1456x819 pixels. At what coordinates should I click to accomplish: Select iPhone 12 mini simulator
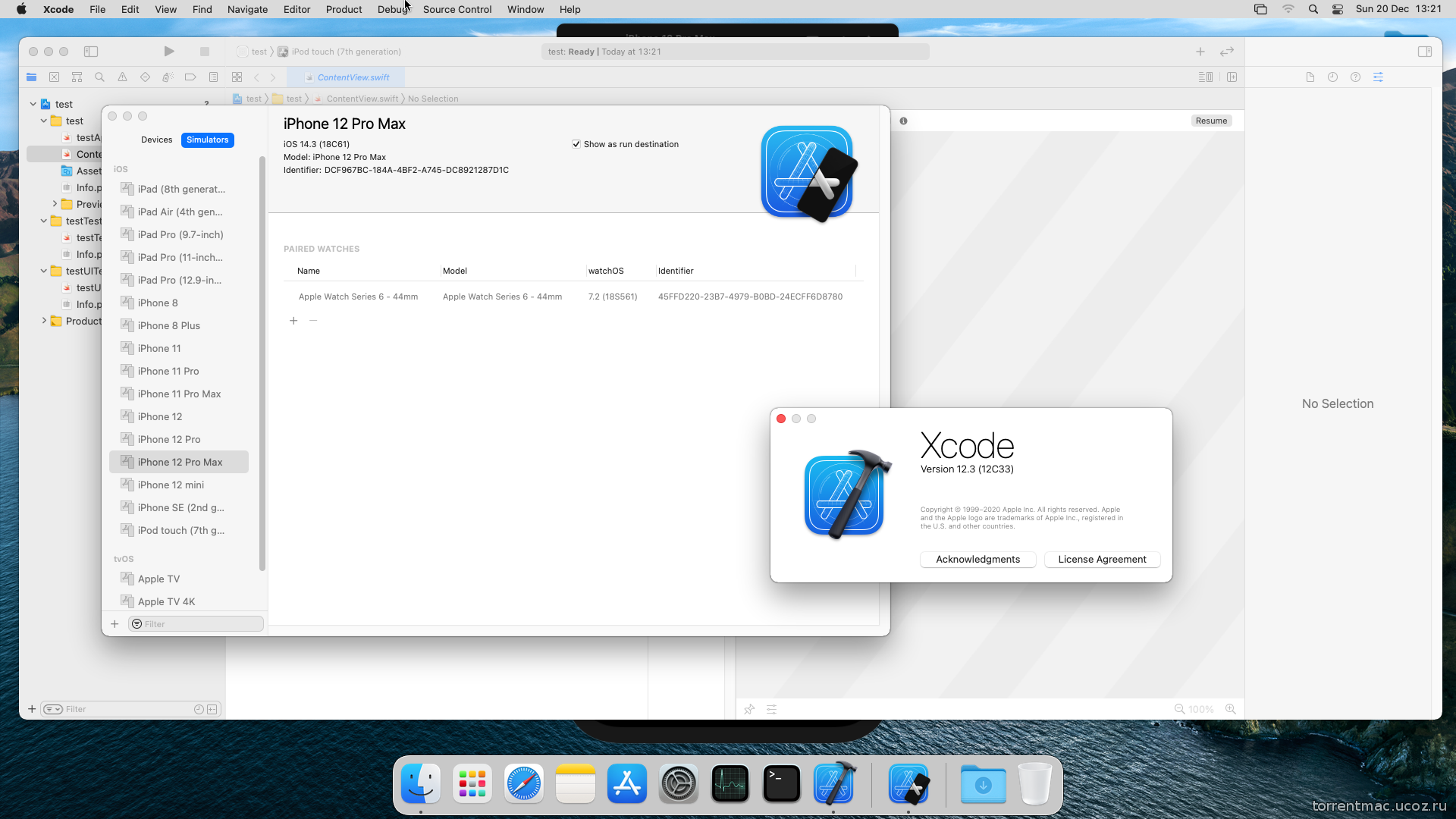click(x=179, y=485)
